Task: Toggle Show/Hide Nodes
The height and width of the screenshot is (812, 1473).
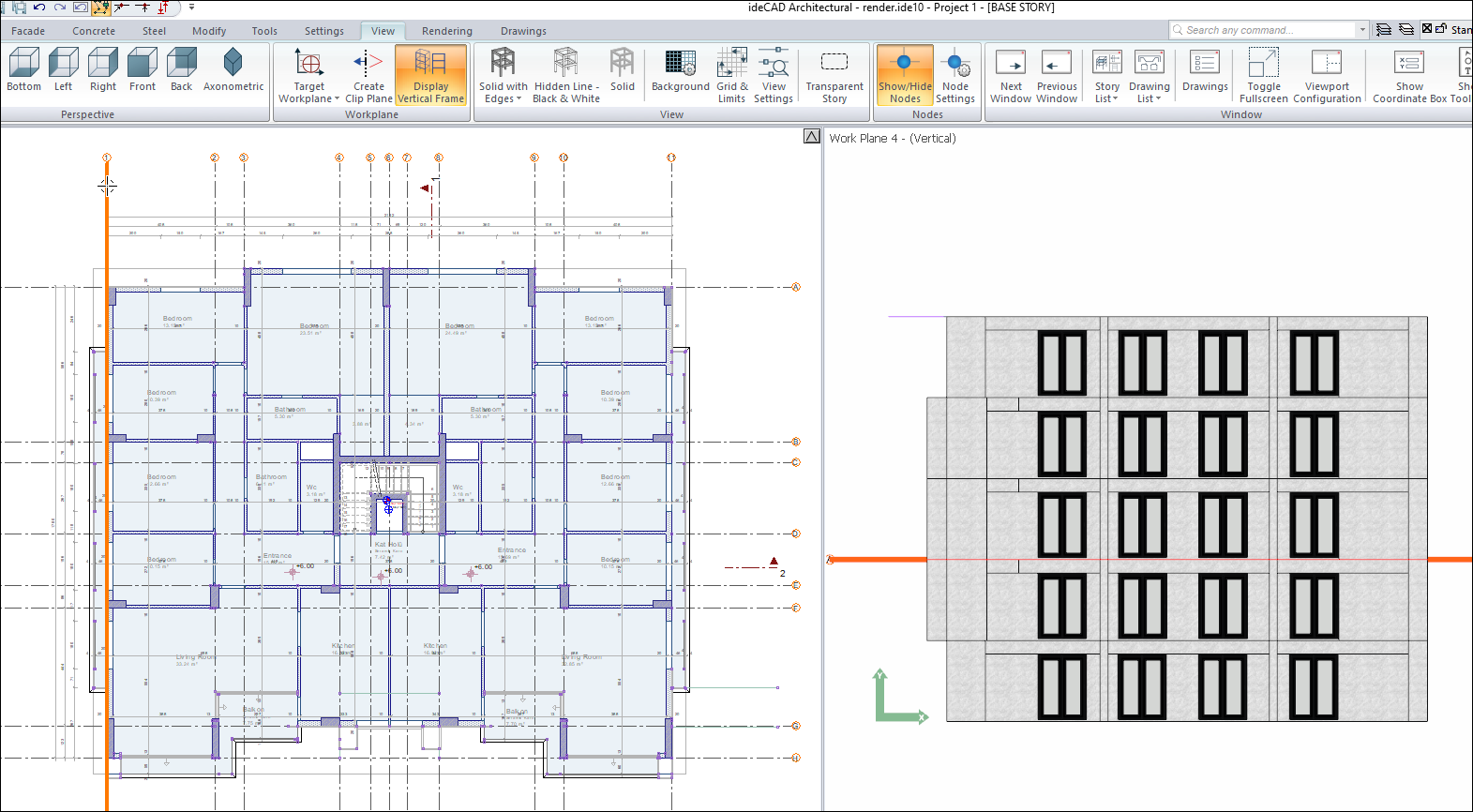Action: coord(904,75)
